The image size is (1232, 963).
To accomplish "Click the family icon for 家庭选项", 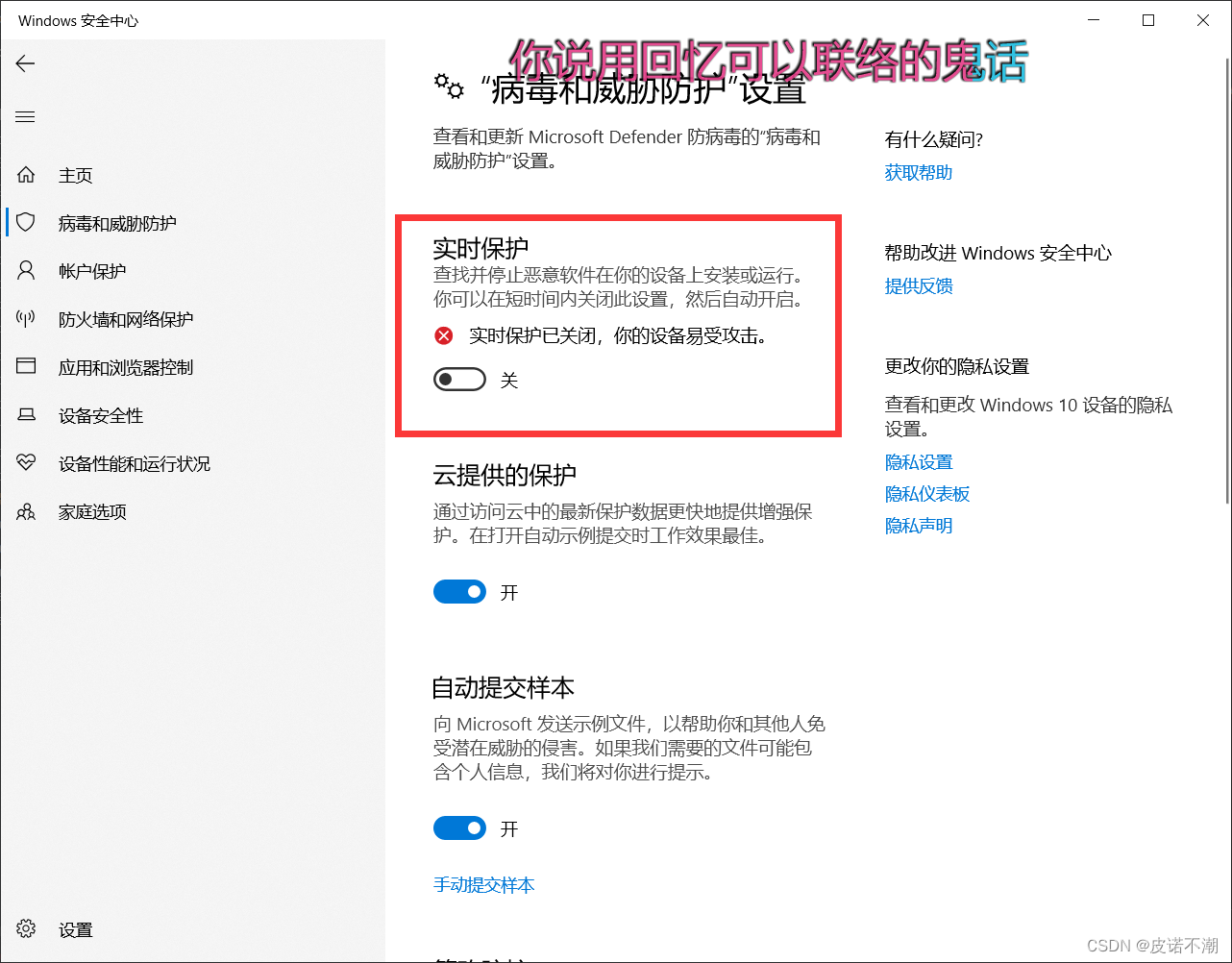I will (x=26, y=511).
